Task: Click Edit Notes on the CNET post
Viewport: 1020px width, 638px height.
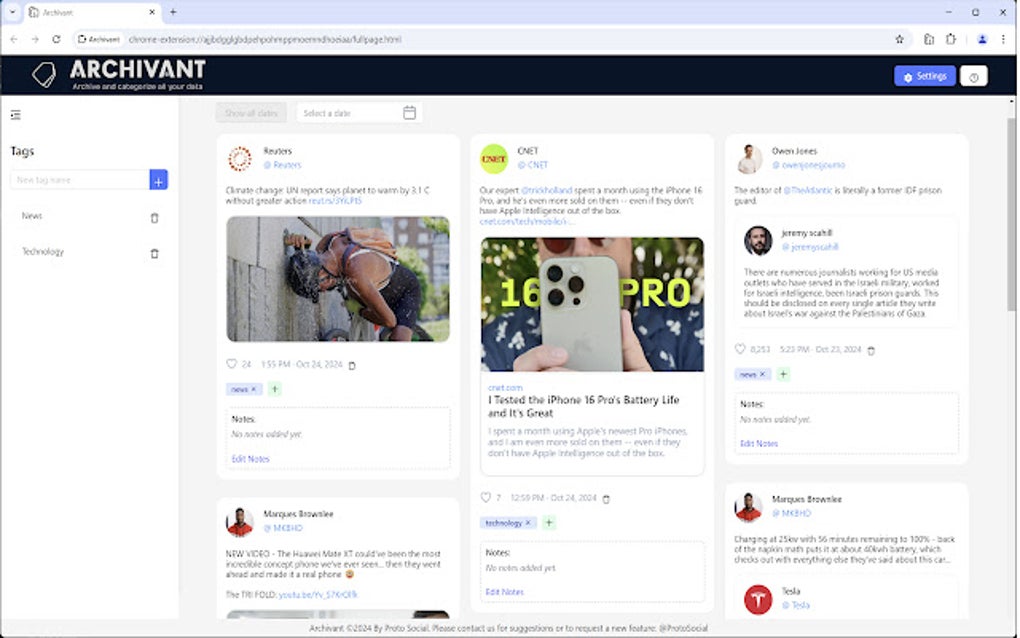Action: coord(504,592)
